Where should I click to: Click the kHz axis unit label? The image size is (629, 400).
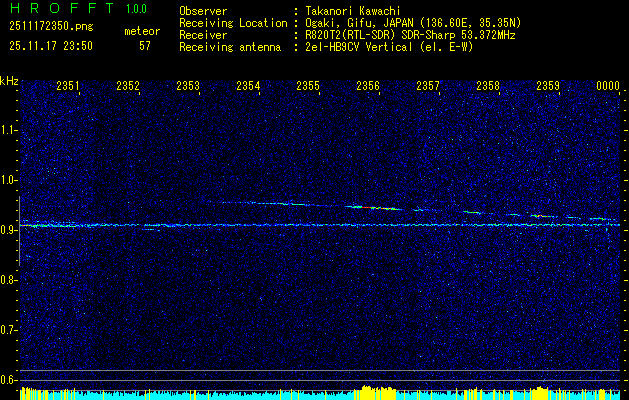9,81
